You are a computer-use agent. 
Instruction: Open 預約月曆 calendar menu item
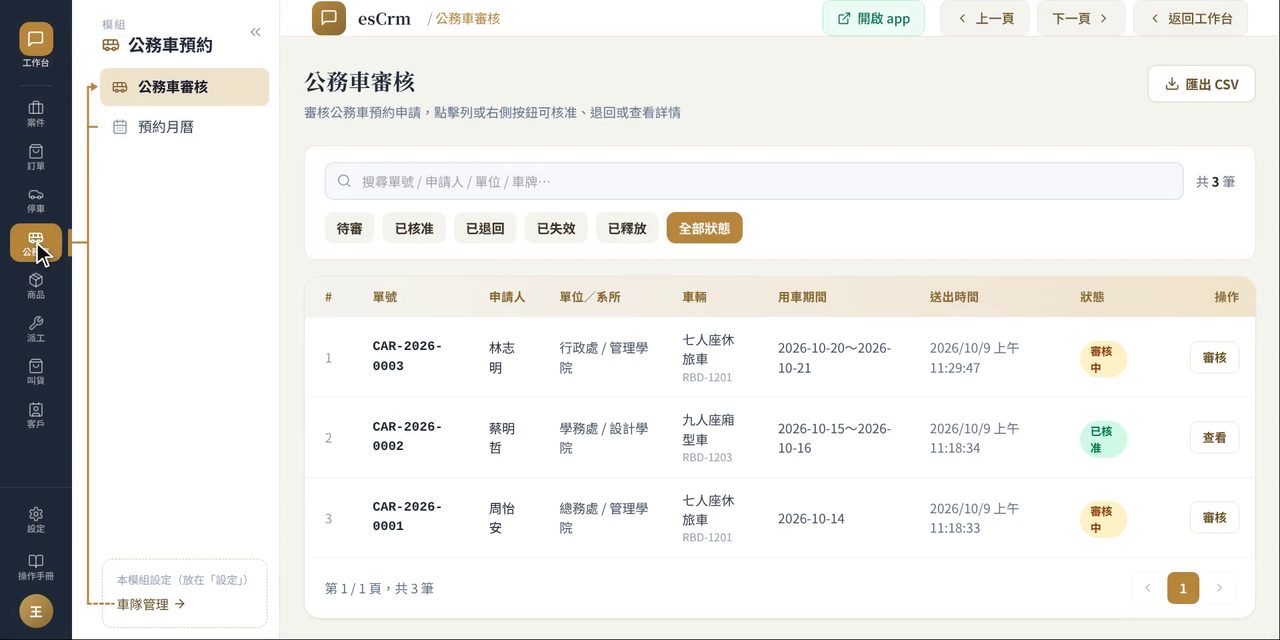(185, 127)
